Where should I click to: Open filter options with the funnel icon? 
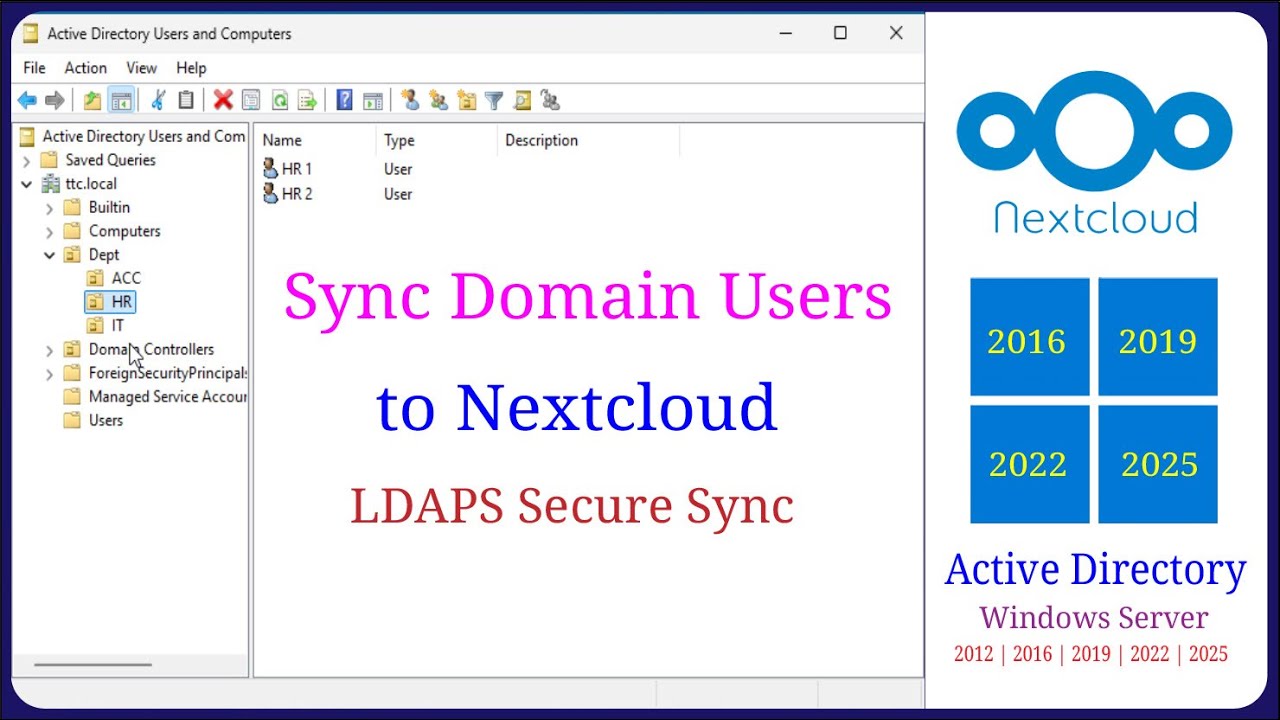pos(494,100)
